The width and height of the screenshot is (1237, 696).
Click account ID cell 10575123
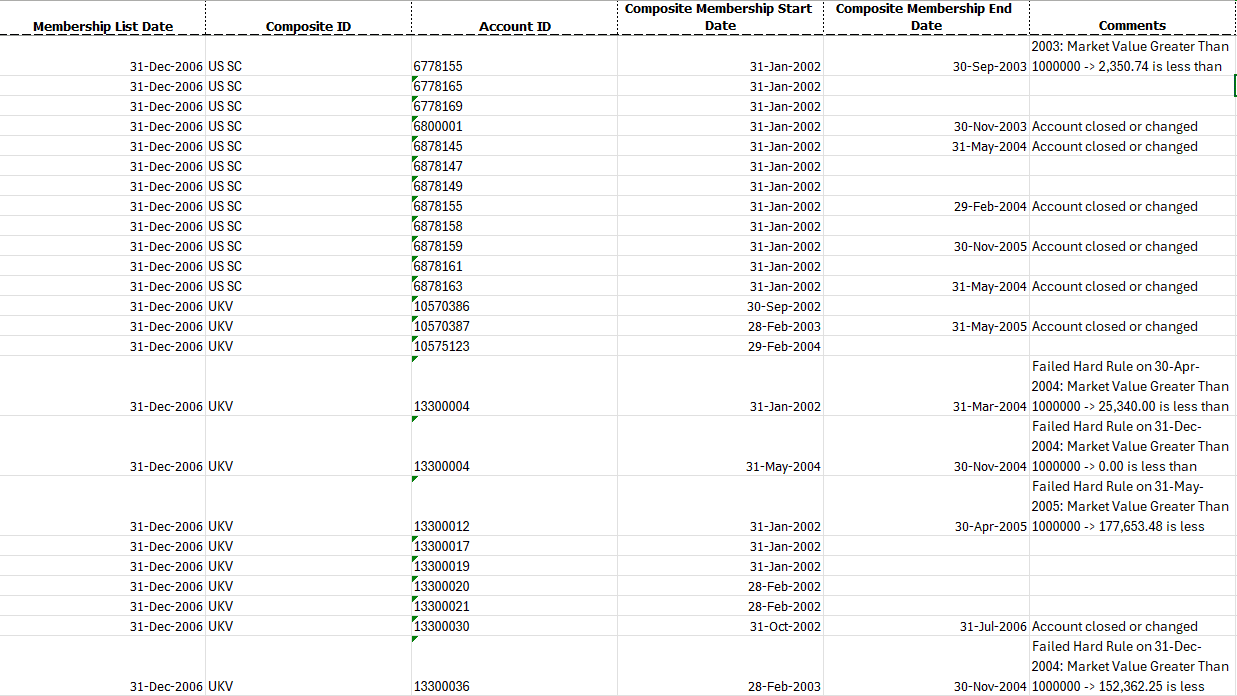441,347
